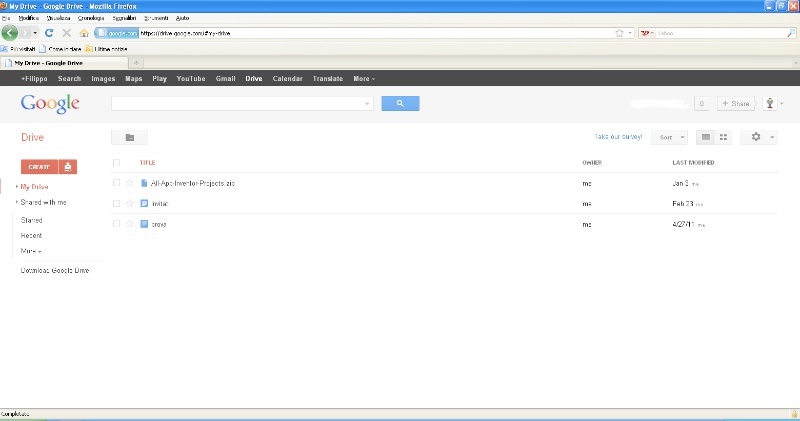This screenshot has width=800, height=421.
Task: Expand the More item in the sidebar
Action: coord(31,251)
